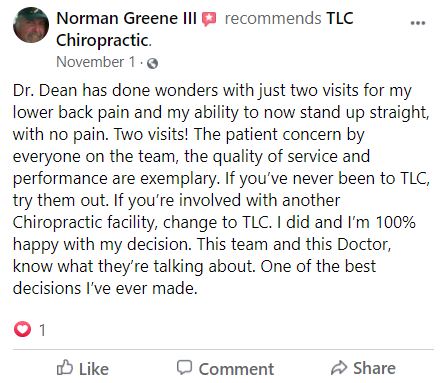Image resolution: width=446 pixels, height=383 pixels.
Task: Click the word recommends in the header
Action: coord(273,18)
